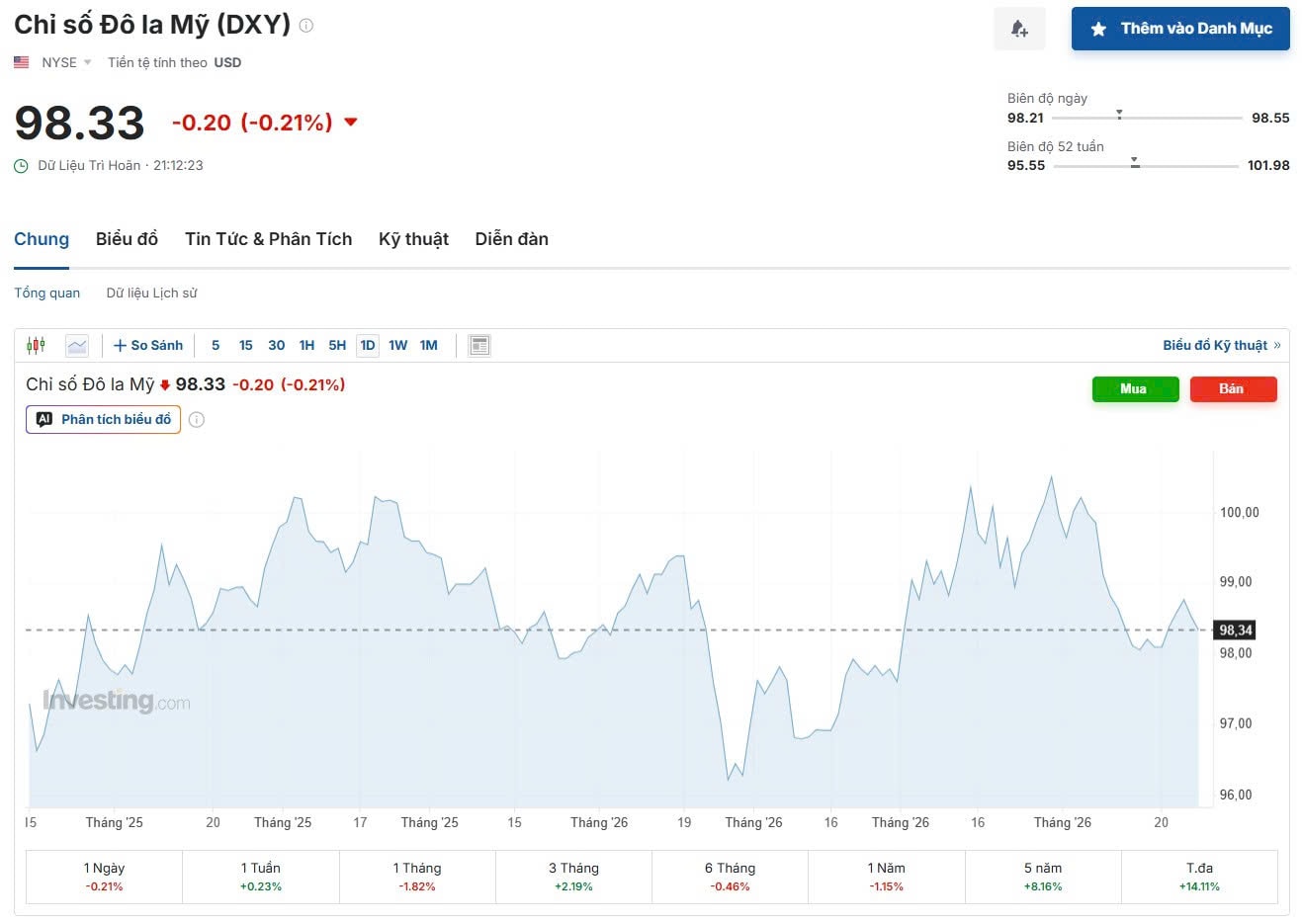Open the news overlay icon in chart toolbar
The width and height of the screenshot is (1302, 924).
tap(479, 345)
